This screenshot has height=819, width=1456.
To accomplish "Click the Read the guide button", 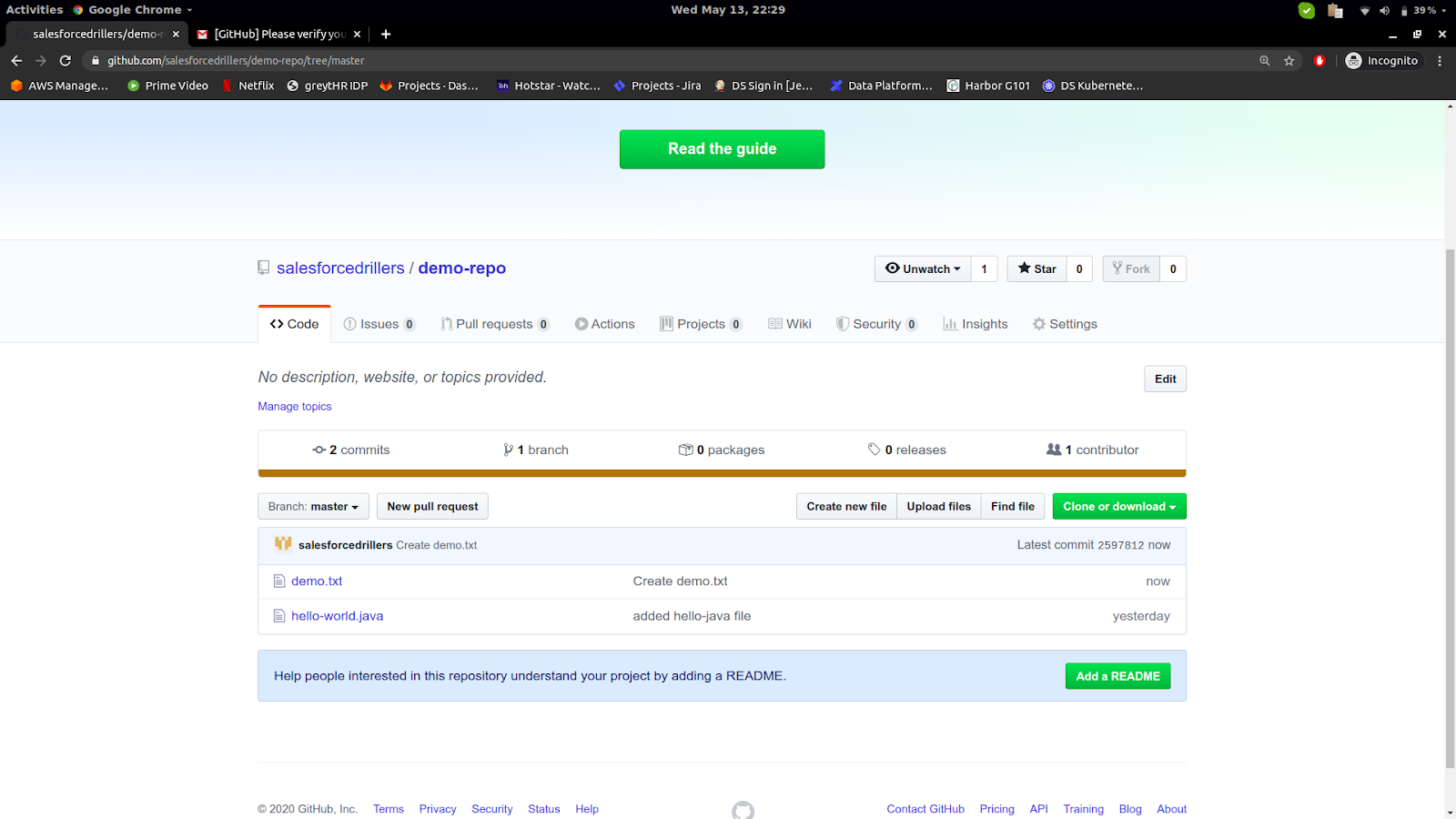I will 722,149.
